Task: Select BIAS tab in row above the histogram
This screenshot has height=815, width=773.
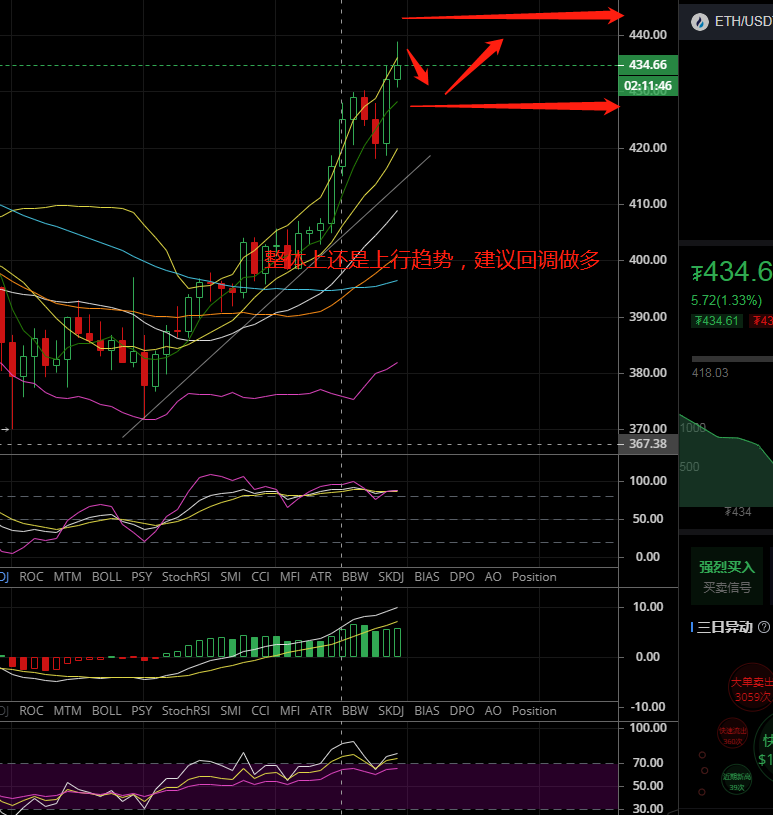Action: click(x=426, y=577)
